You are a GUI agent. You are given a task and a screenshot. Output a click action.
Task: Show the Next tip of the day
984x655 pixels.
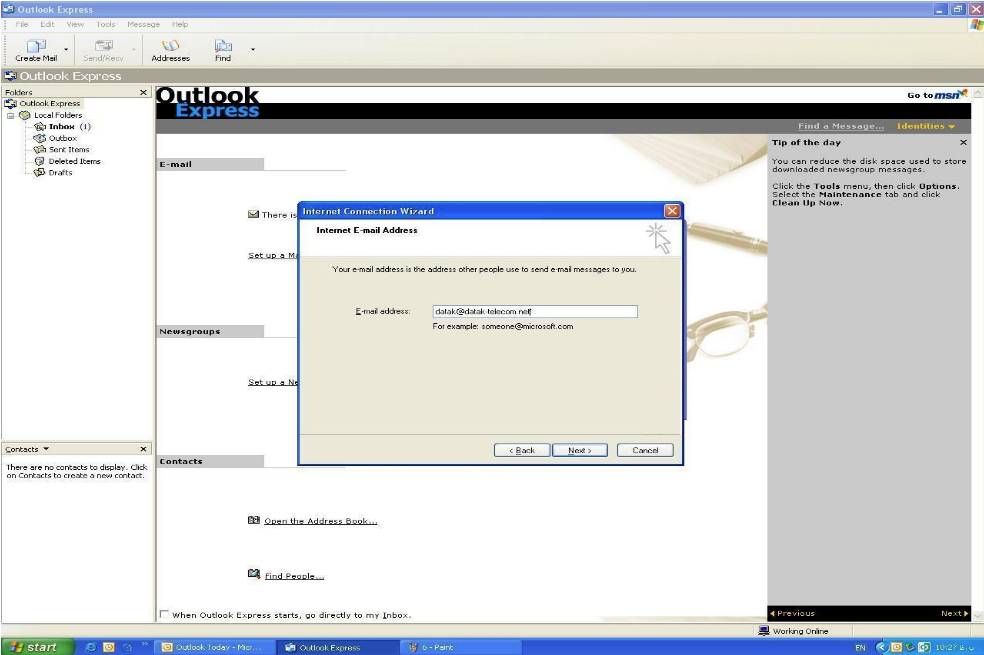[x=955, y=614]
